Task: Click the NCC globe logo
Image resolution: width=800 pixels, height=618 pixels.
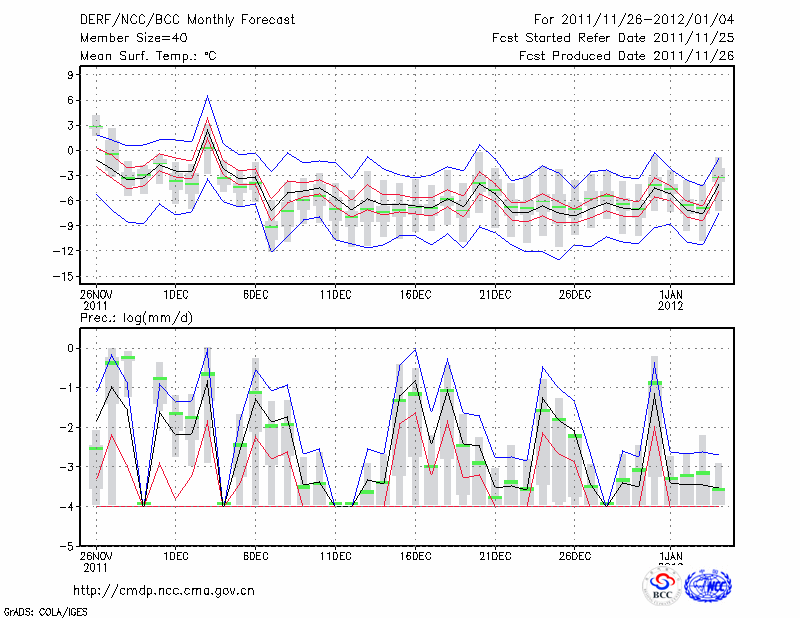Action: [x=709, y=586]
